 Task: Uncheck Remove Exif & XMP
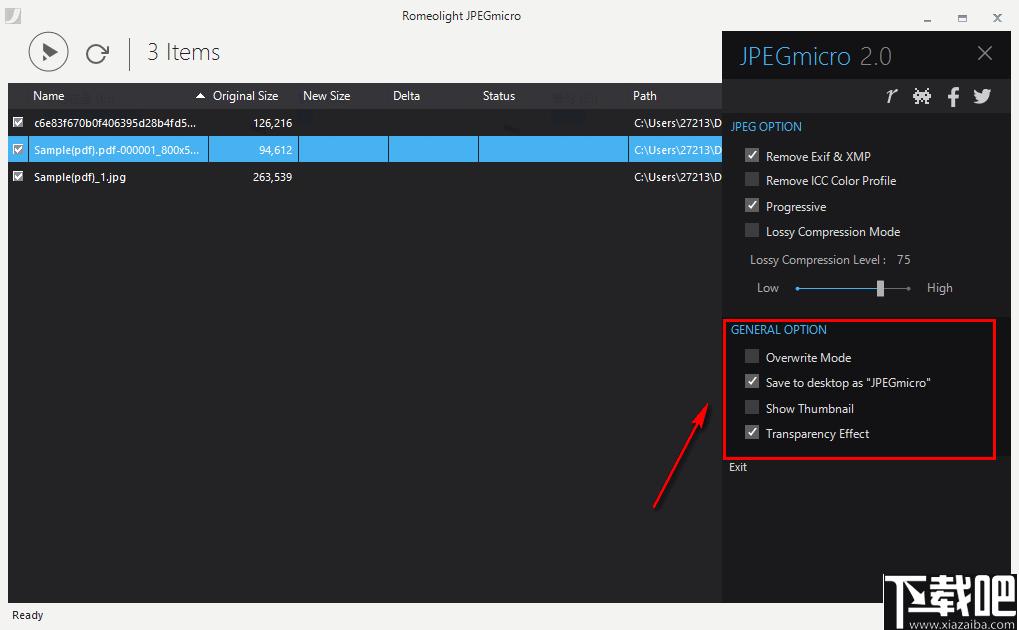pyautogui.click(x=752, y=155)
